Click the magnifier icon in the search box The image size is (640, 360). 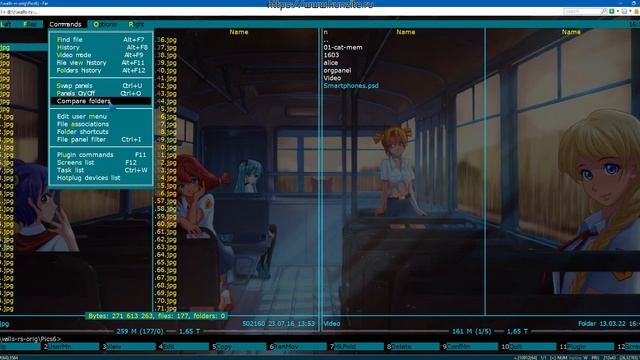coord(604,11)
